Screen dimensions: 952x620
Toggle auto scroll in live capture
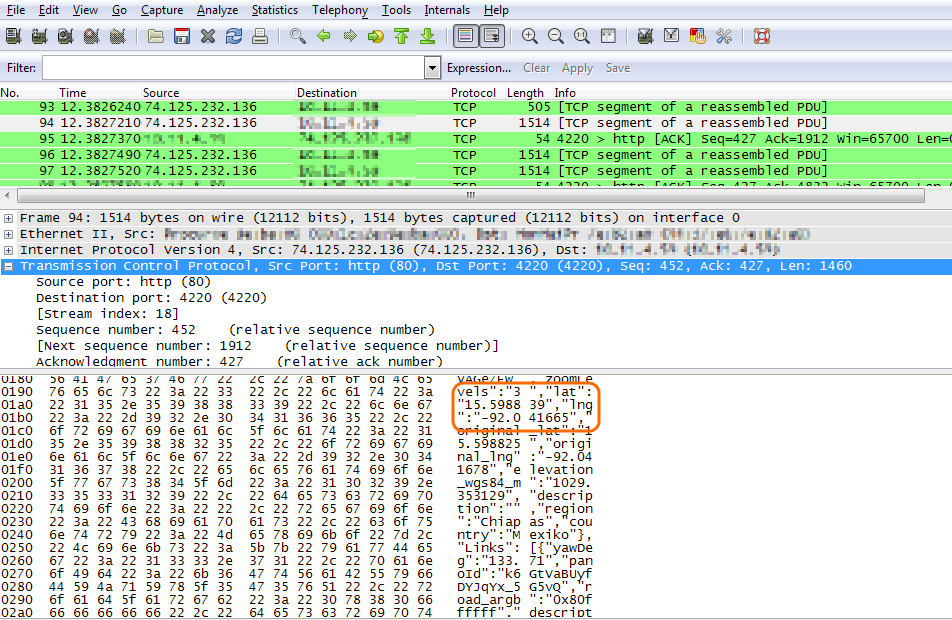[491, 36]
